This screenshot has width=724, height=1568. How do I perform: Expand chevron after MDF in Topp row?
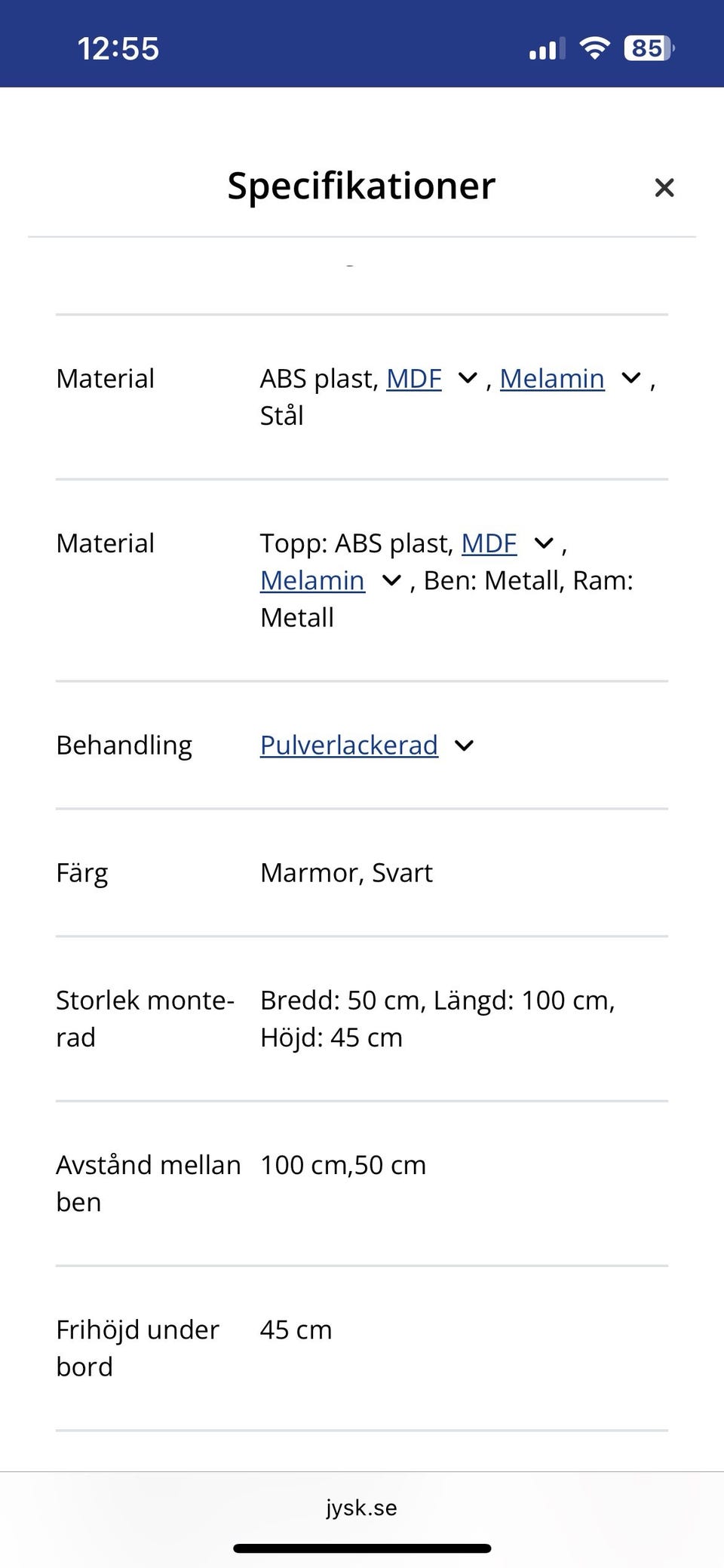(x=544, y=543)
